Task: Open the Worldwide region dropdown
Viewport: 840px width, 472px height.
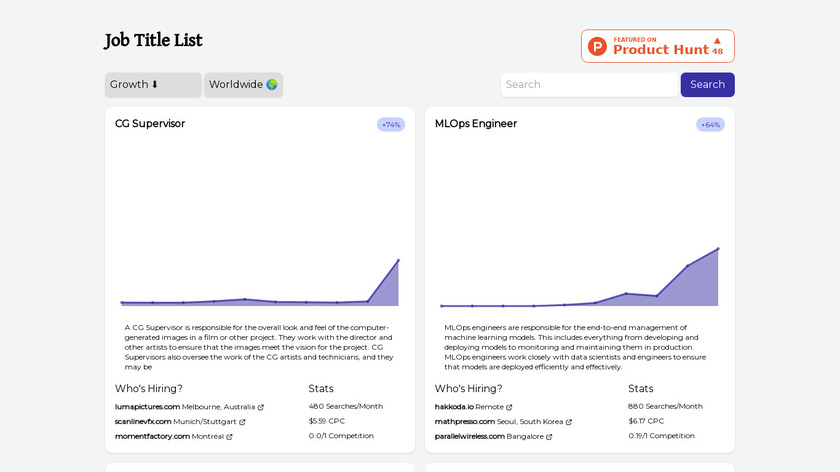Action: point(243,85)
